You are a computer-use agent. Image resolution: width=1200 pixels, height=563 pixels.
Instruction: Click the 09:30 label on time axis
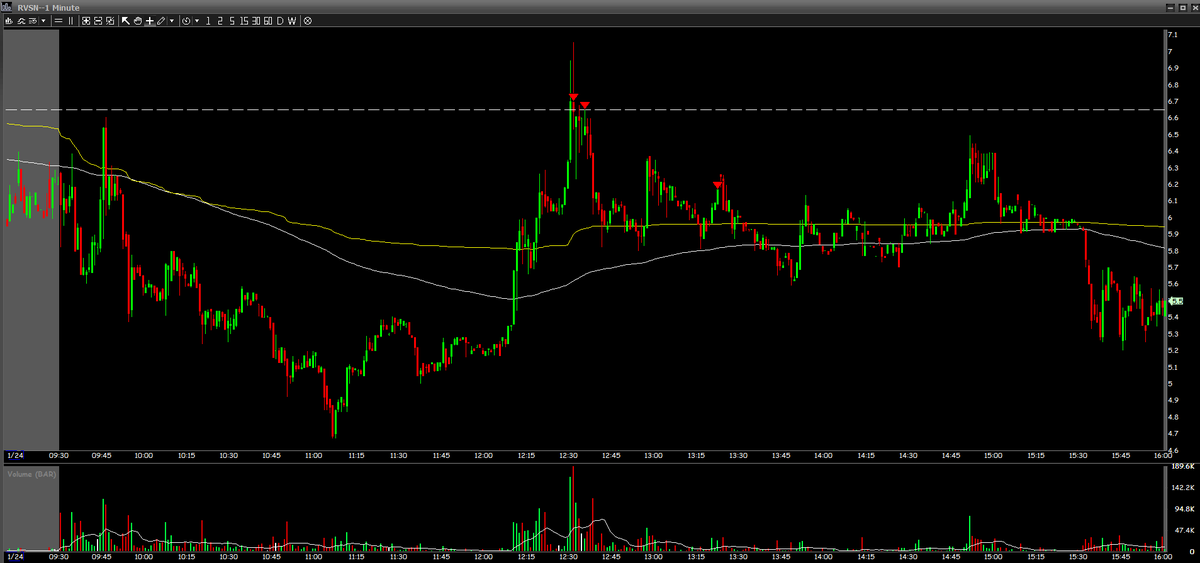59,455
